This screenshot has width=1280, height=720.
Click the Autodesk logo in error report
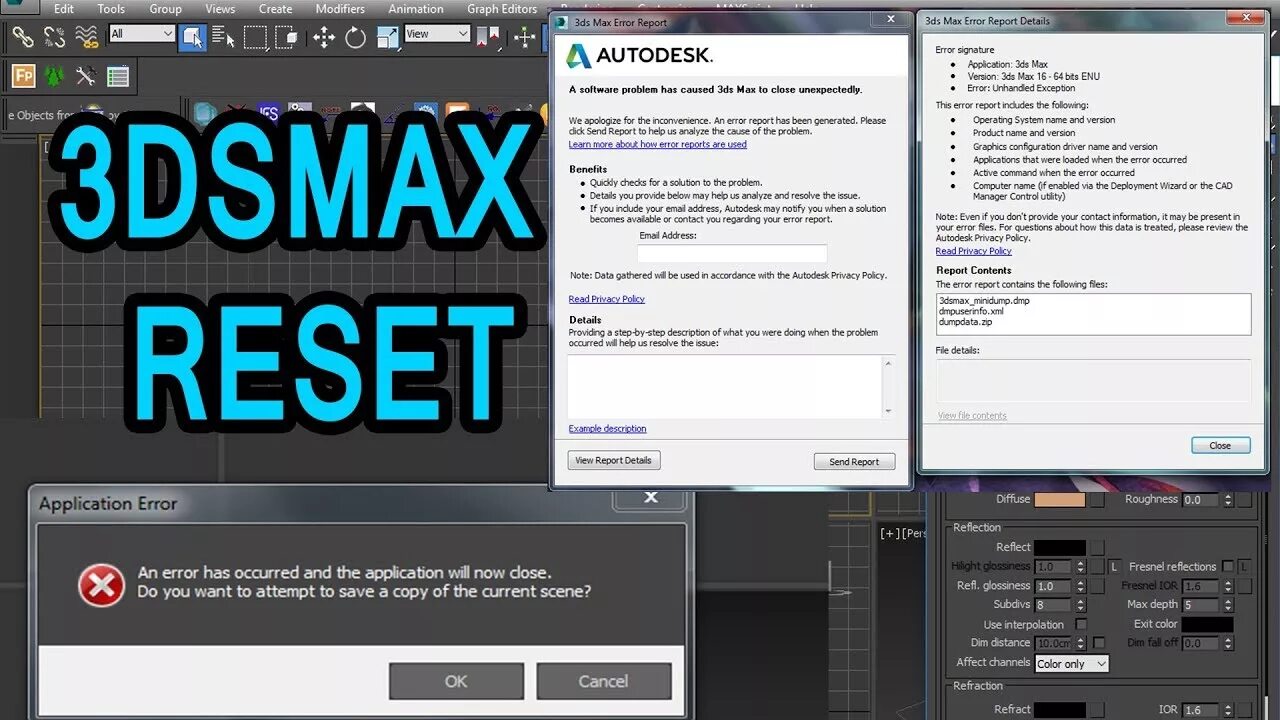point(640,56)
